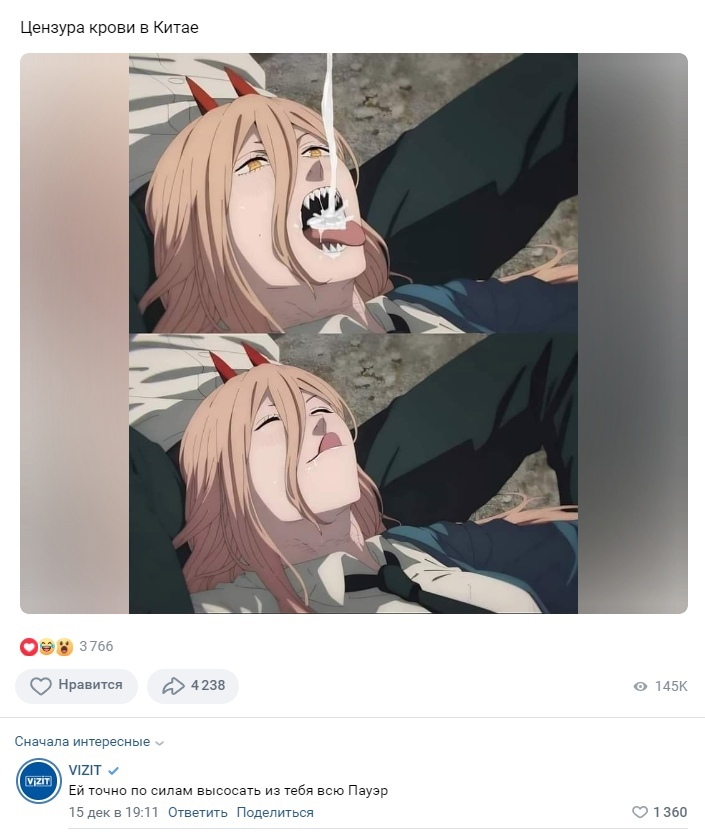Screen dimensions: 705x835
Task: Click the share arrow with 4238 count
Action: [173, 686]
